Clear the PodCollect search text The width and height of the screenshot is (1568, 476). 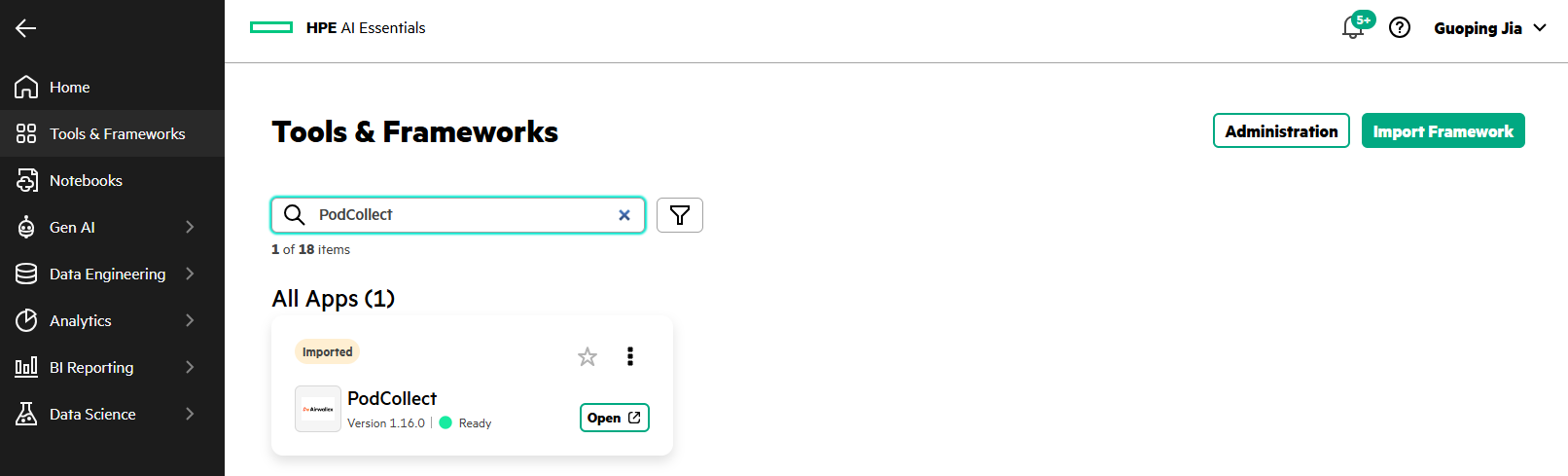point(624,215)
